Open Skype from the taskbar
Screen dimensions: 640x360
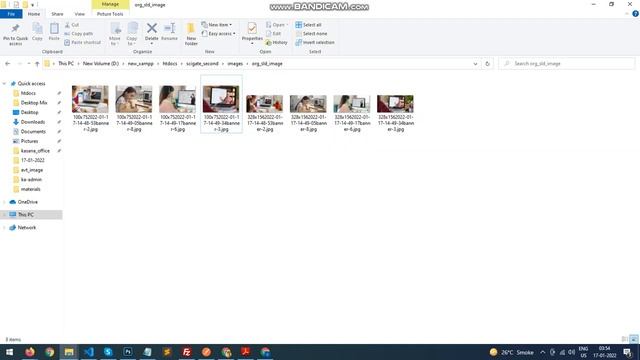108,352
